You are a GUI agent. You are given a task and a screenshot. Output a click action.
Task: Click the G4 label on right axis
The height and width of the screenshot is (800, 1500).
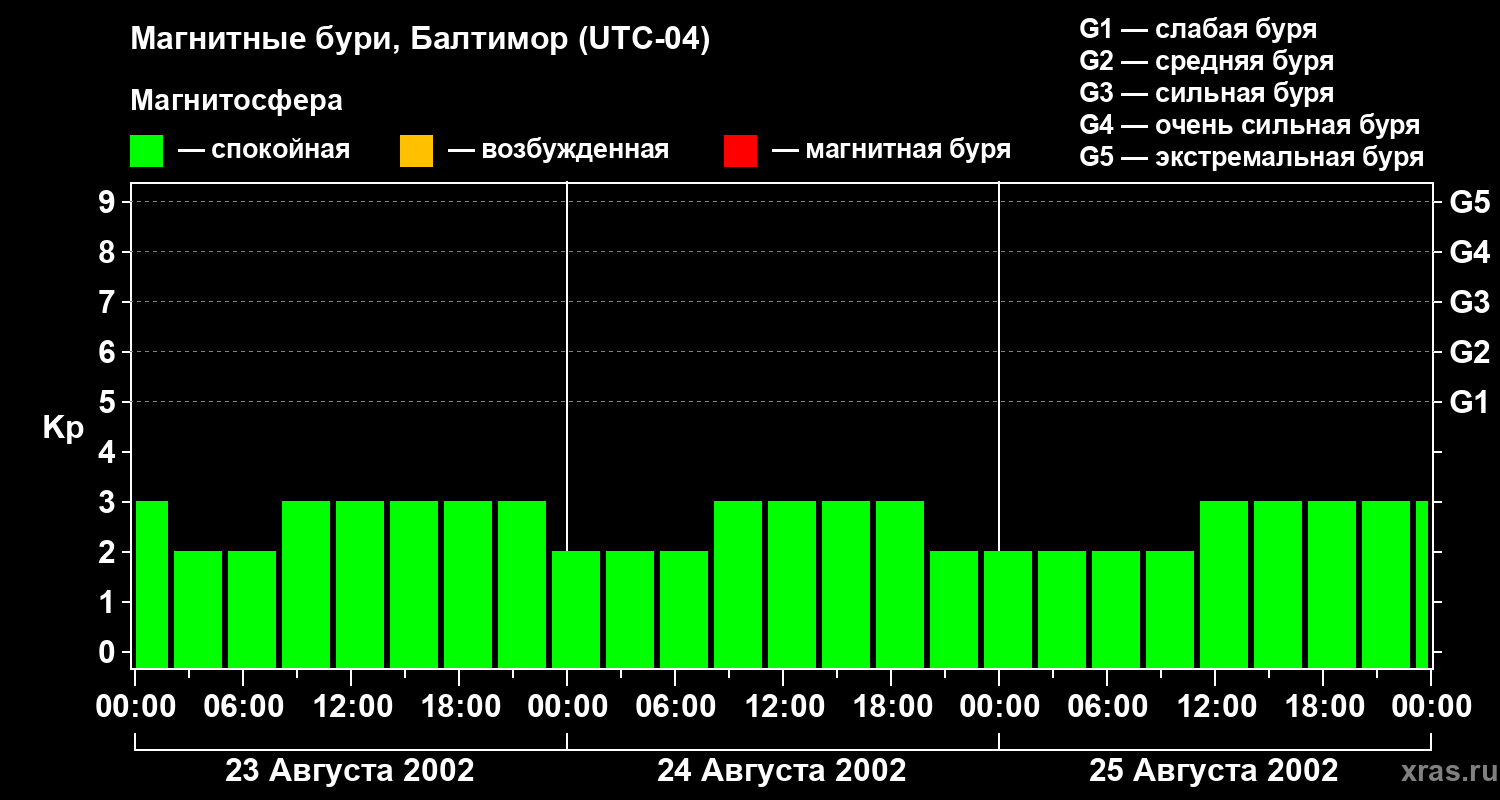[1470, 253]
